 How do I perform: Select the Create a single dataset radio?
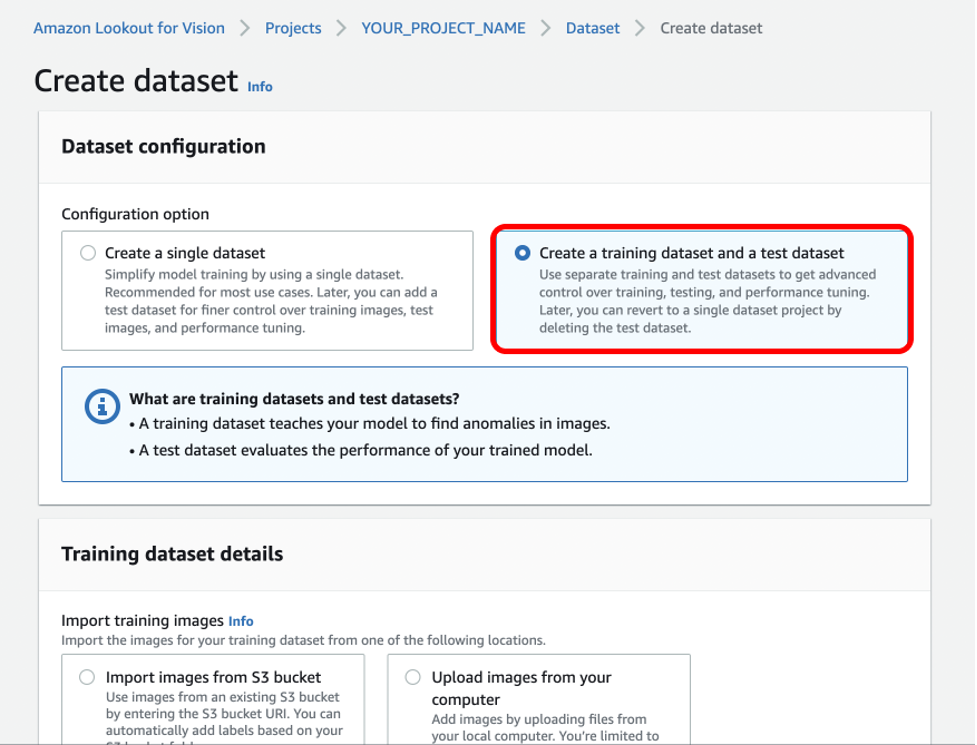coord(88,253)
